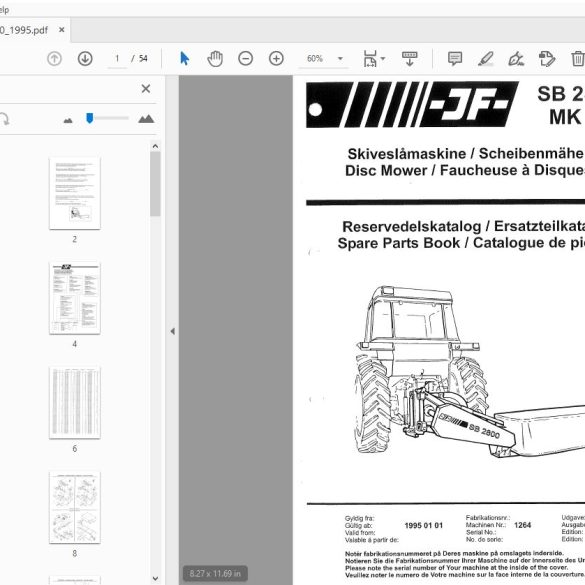Click the JF logo on the page

click(x=412, y=104)
